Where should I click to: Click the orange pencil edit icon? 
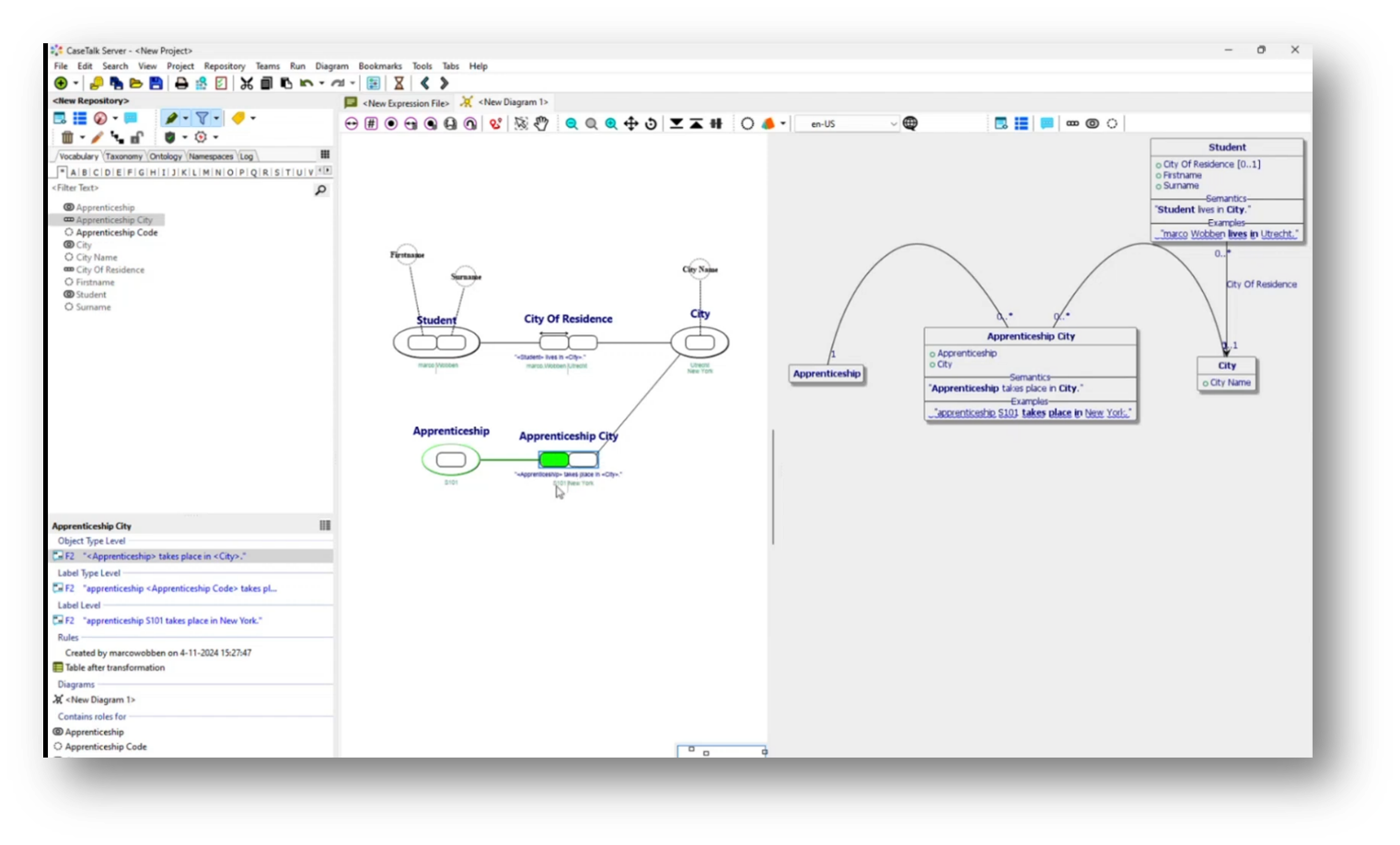pyautogui.click(x=98, y=137)
